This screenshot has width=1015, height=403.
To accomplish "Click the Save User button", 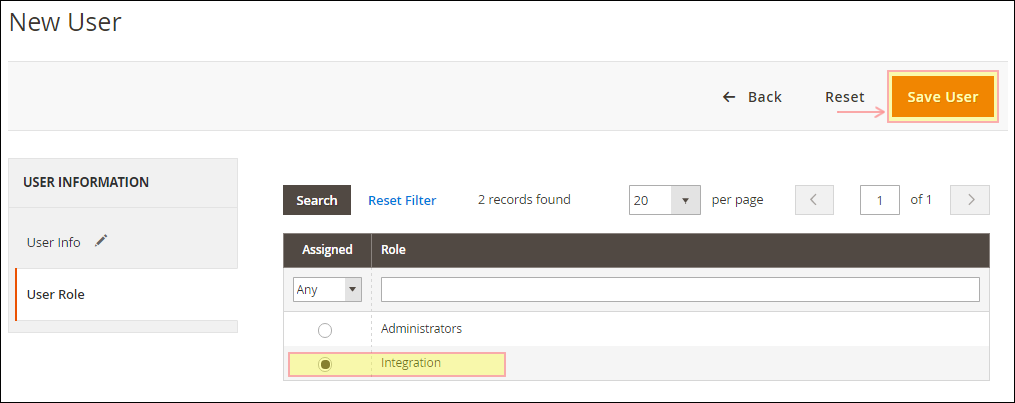I will (942, 97).
